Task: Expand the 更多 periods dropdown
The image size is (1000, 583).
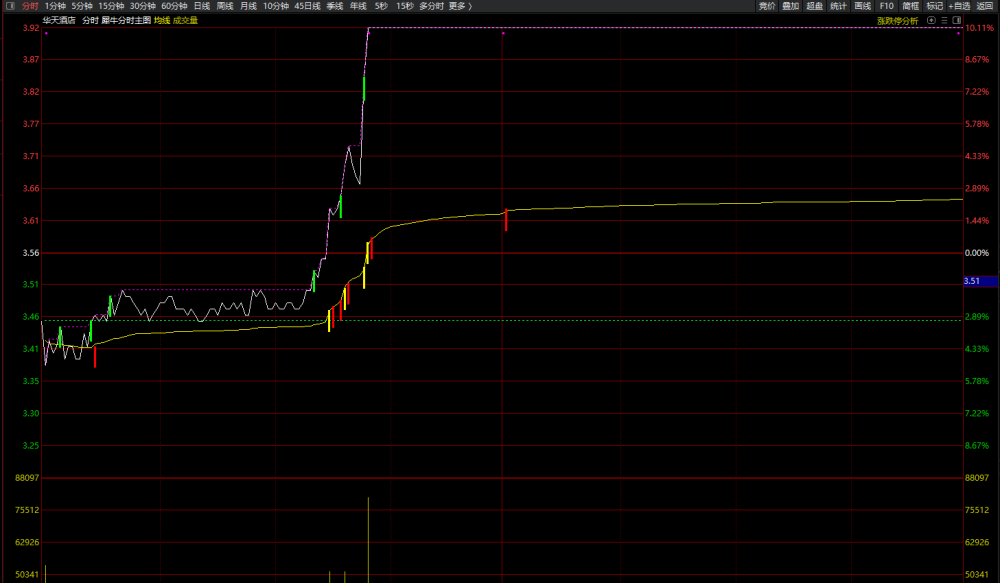Action: (x=460, y=6)
